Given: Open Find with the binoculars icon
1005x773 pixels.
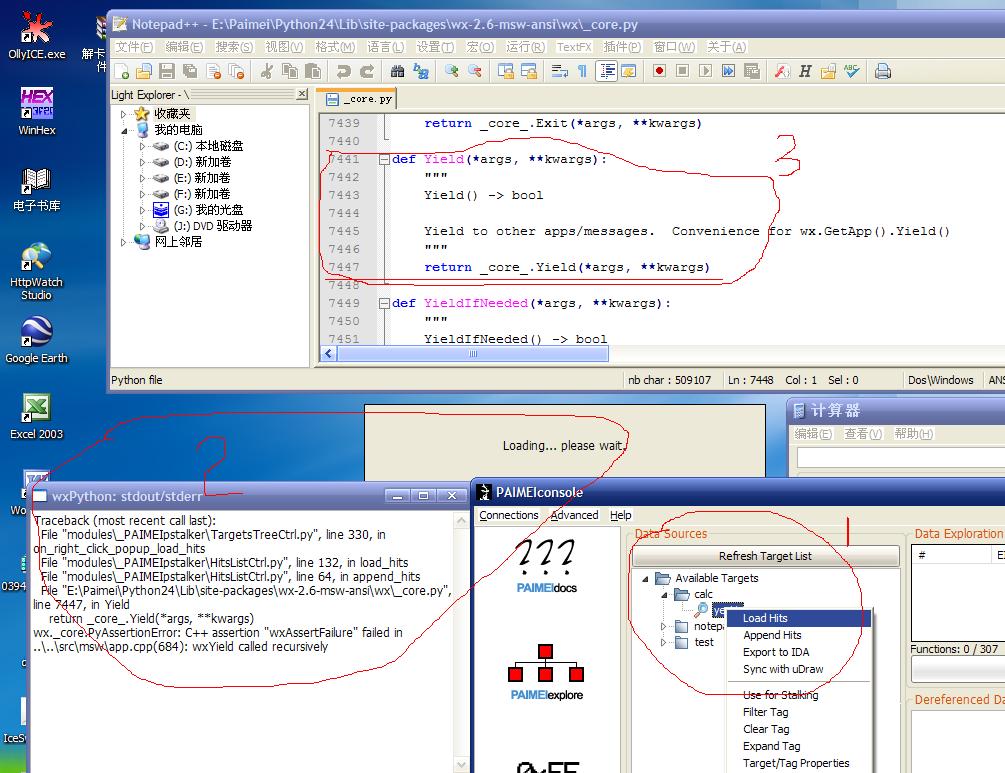Looking at the screenshot, I should pos(397,71).
